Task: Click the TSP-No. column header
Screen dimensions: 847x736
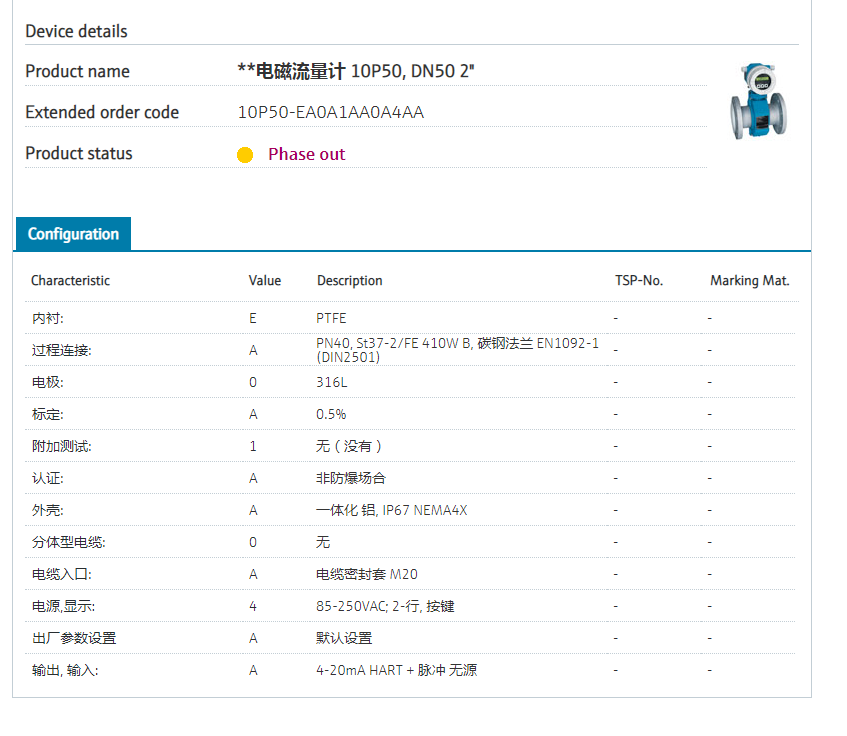Action: pyautogui.click(x=638, y=281)
